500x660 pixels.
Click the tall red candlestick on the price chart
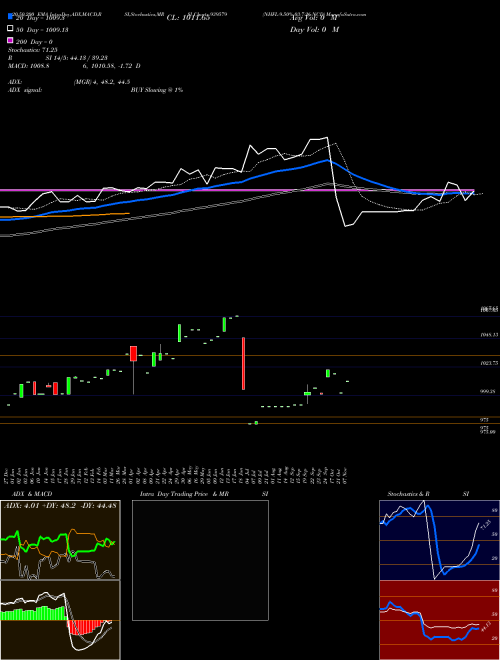tap(243, 363)
